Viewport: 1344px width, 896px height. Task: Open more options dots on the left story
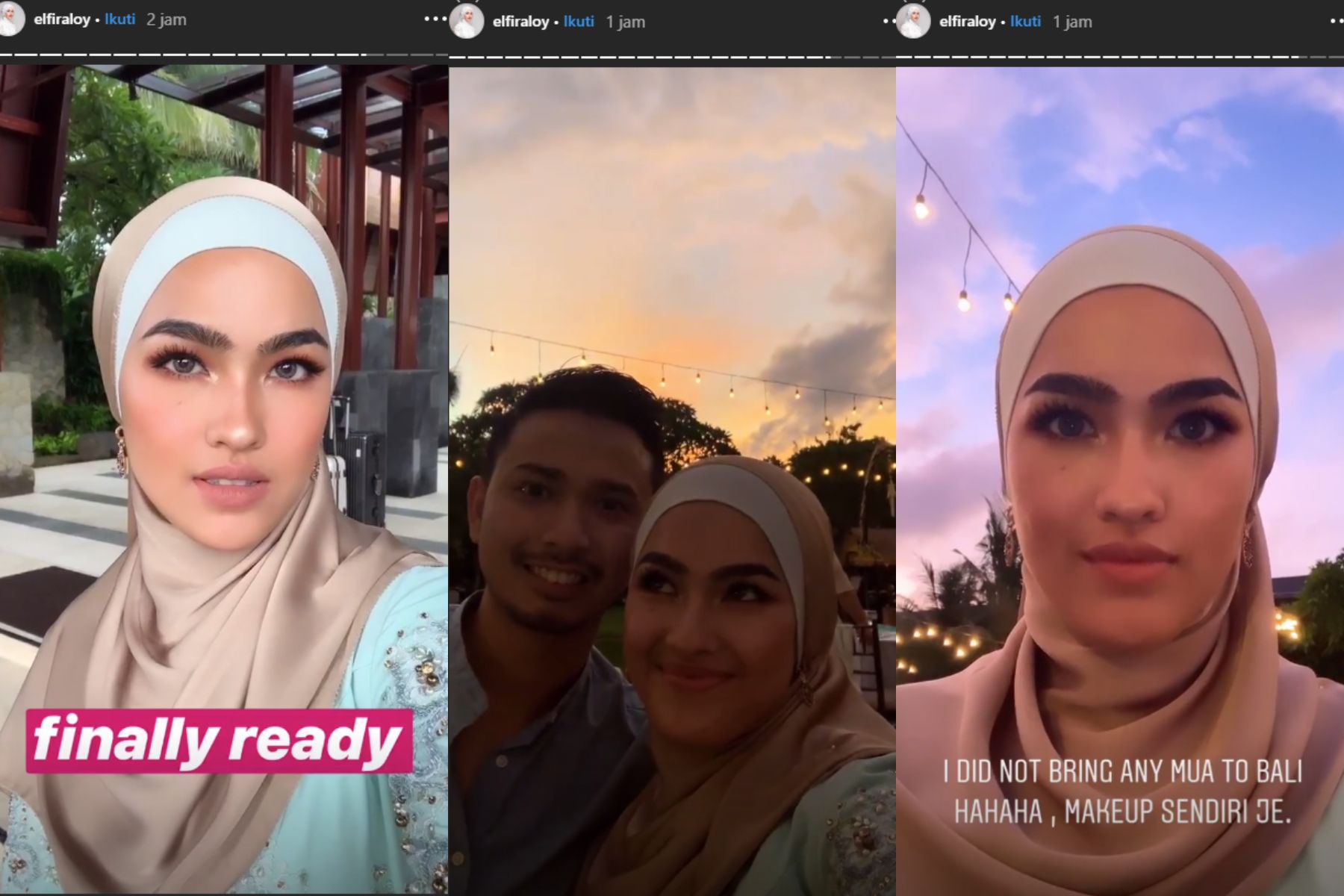tap(434, 19)
